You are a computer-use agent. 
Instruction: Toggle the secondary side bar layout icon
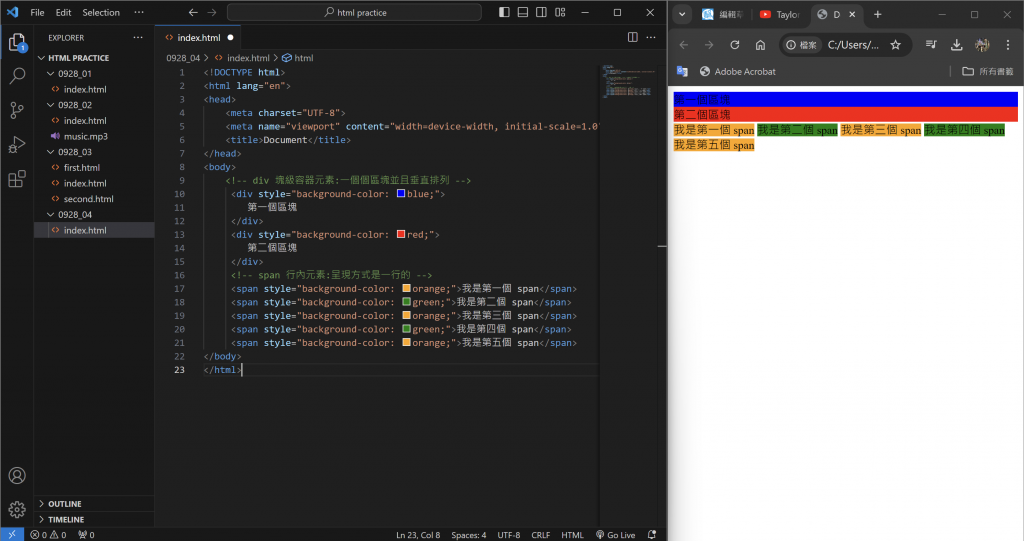click(x=541, y=12)
